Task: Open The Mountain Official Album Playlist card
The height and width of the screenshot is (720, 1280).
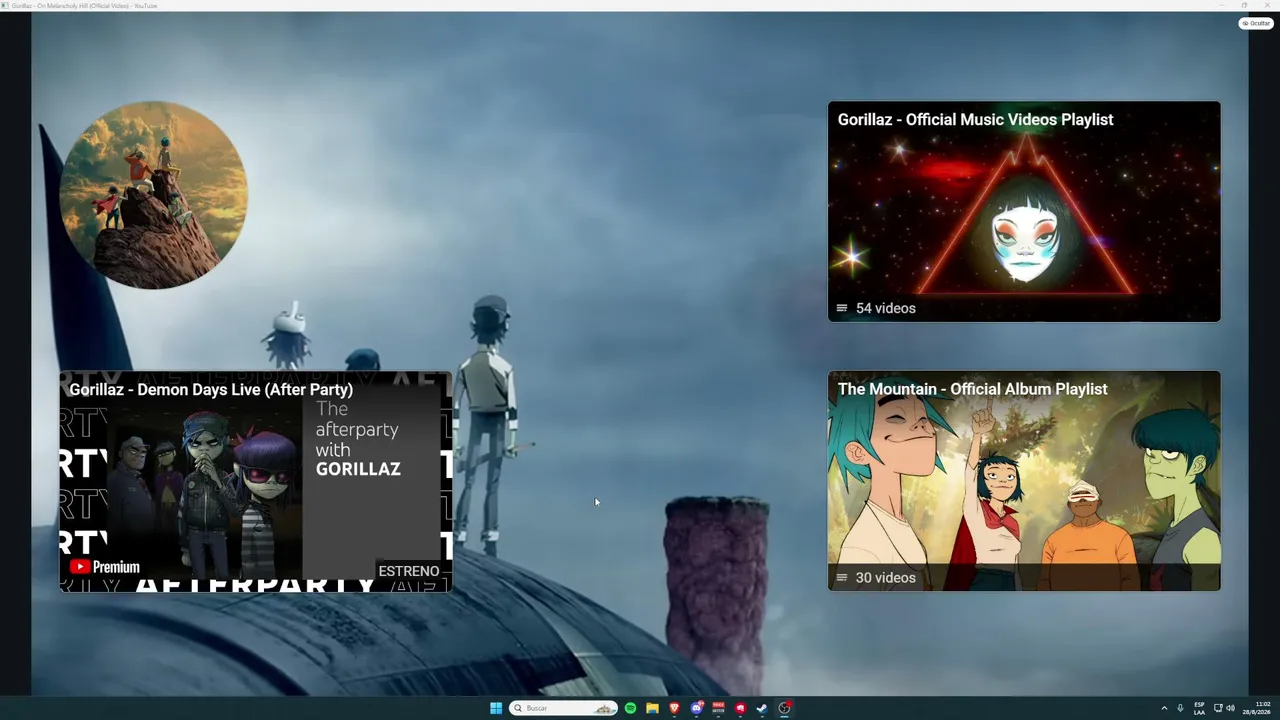Action: click(x=1024, y=481)
